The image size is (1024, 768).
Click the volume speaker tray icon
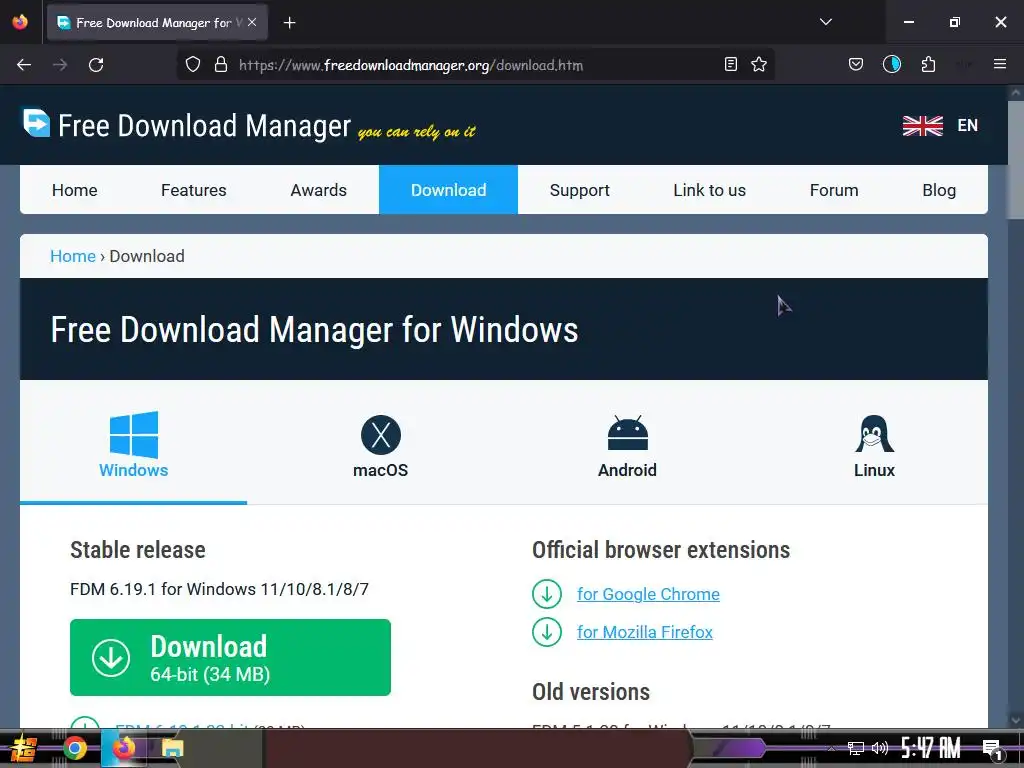880,748
